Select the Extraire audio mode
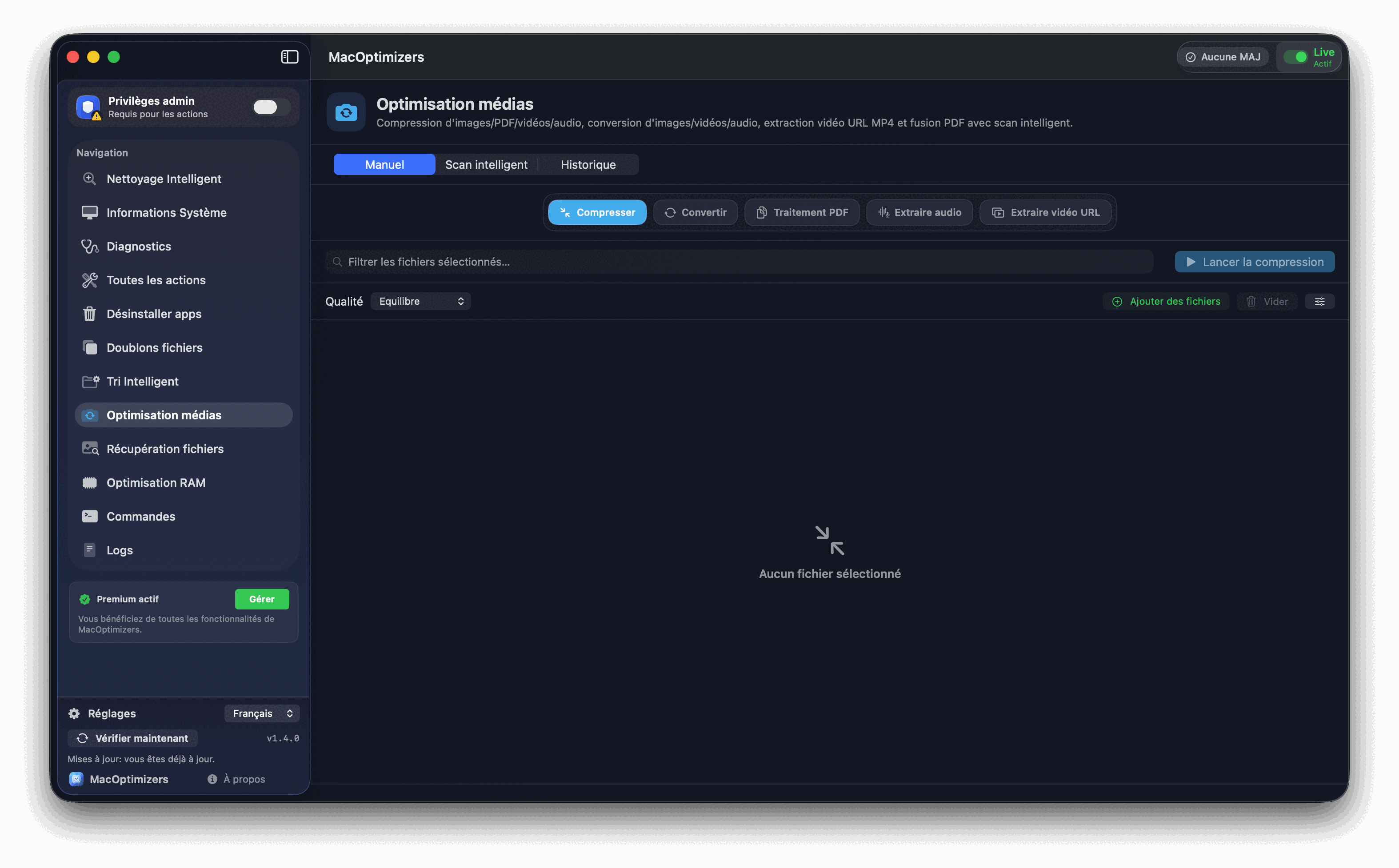Viewport: 1399px width, 868px height. (919, 212)
